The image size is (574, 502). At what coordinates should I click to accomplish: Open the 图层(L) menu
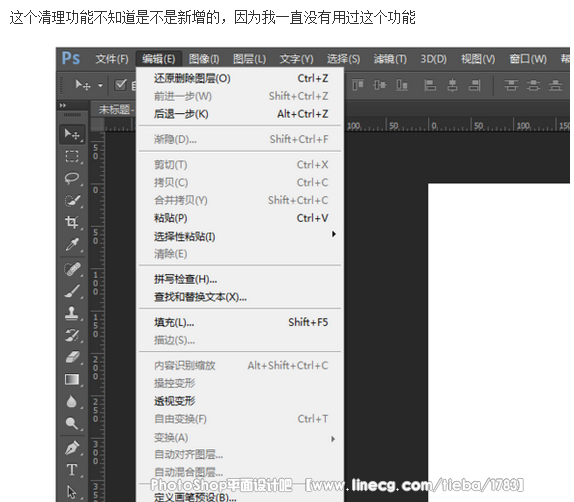tap(249, 59)
